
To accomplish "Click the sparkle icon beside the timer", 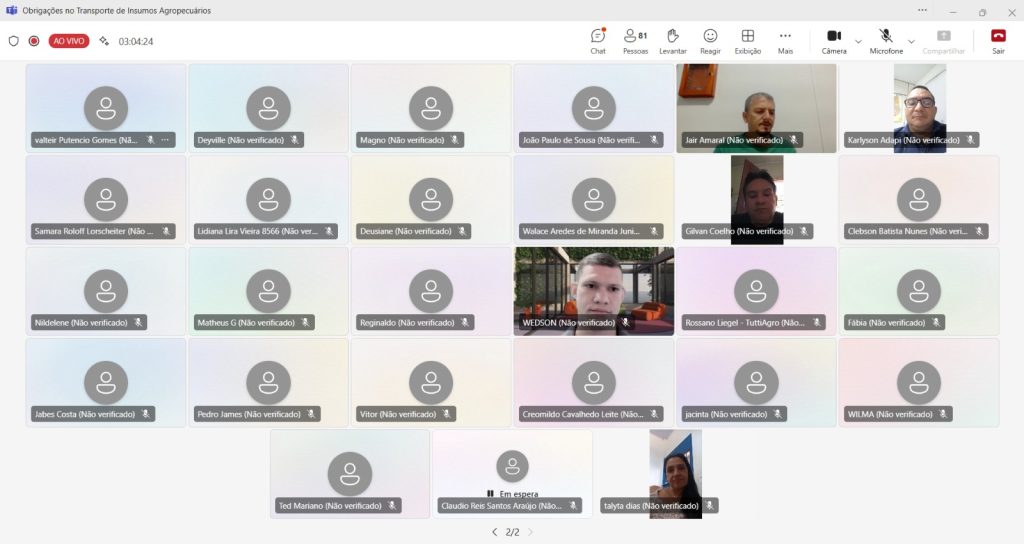I will (x=103, y=41).
